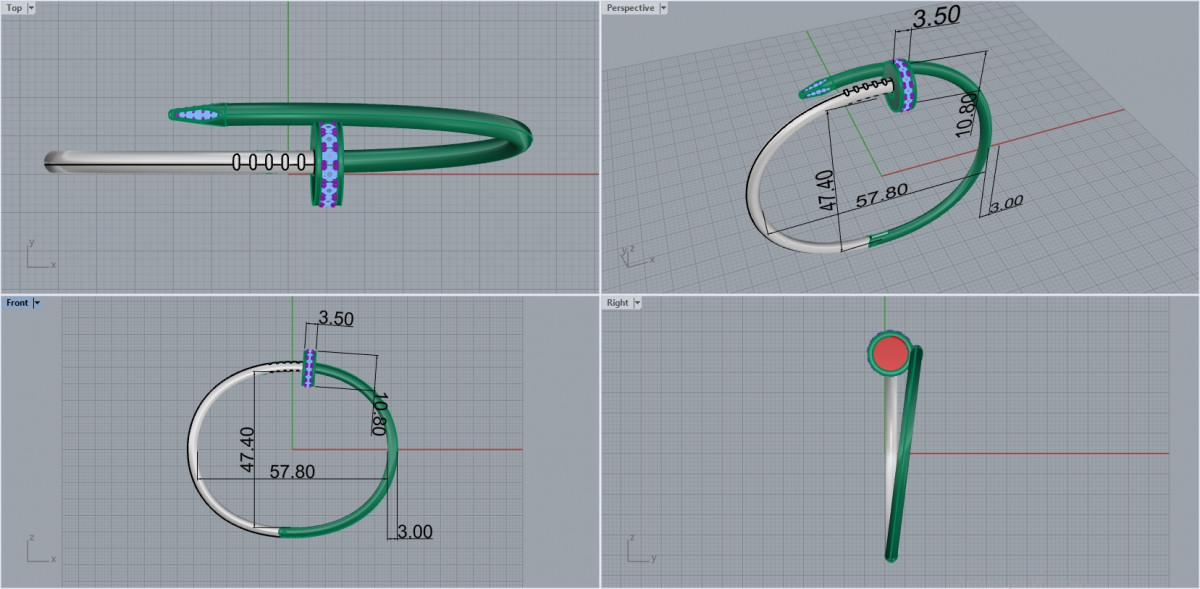
Task: Select the 3.00 dimension in Front viewport
Action: pyautogui.click(x=414, y=531)
